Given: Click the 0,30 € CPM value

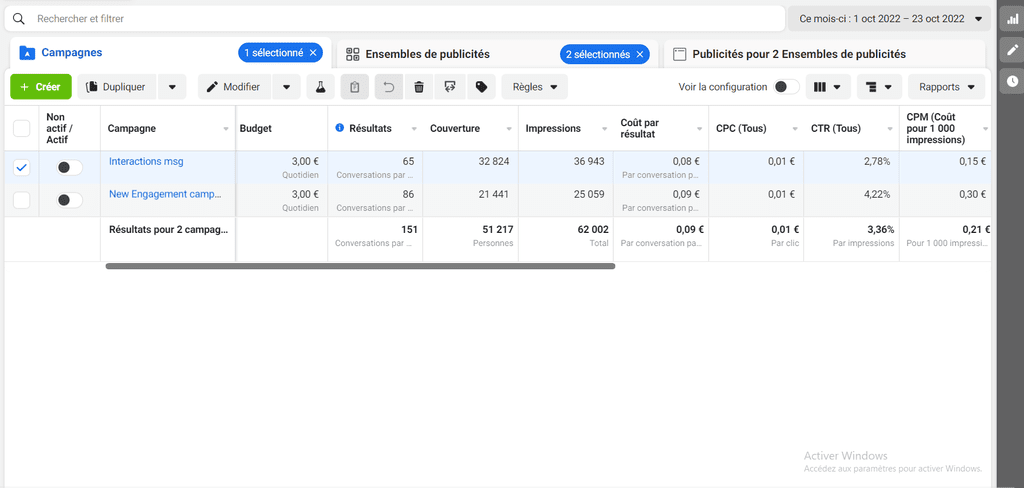Looking at the screenshot, I should click(972, 194).
